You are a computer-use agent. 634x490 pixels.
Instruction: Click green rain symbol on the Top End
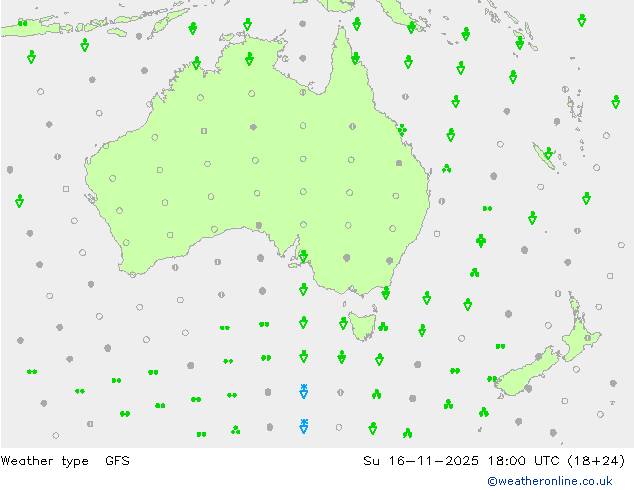[249, 59]
